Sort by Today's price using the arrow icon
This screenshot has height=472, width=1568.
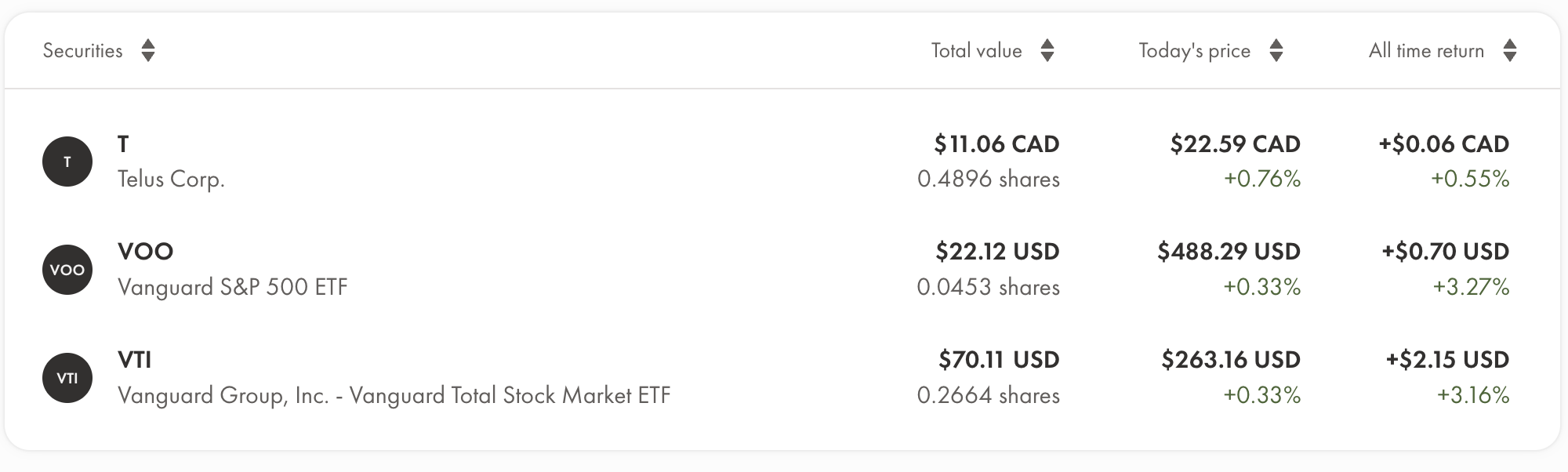point(1276,51)
